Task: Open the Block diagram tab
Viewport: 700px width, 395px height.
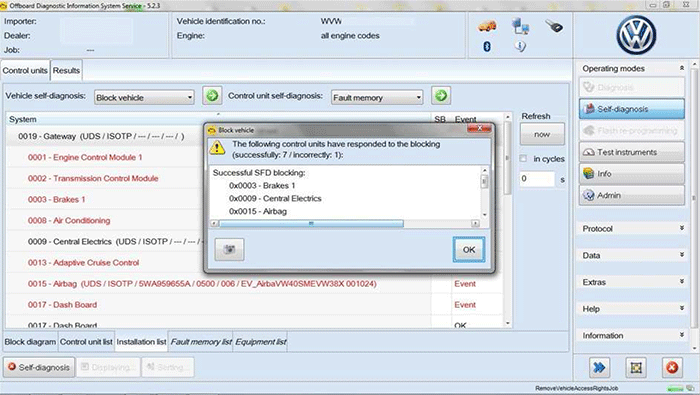Action: (x=30, y=342)
